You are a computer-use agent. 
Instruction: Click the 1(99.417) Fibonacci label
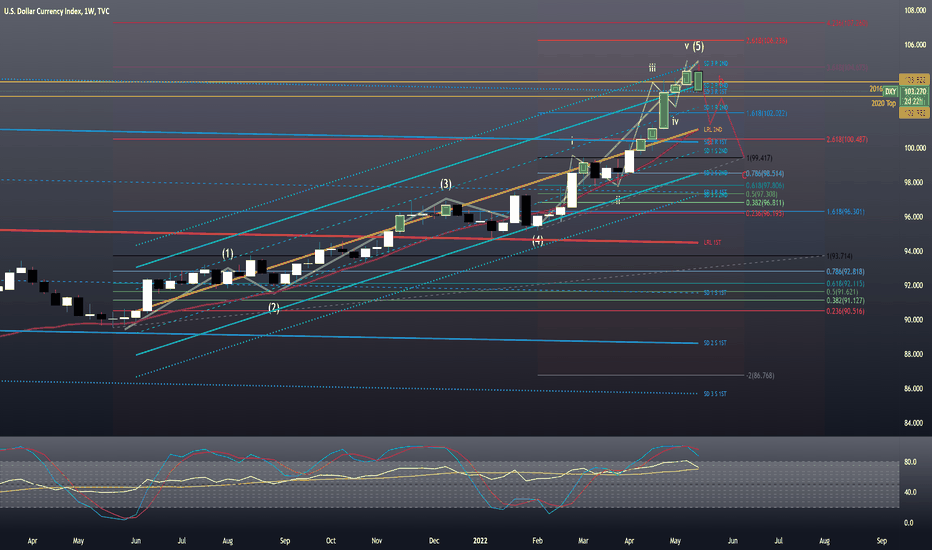(x=760, y=158)
